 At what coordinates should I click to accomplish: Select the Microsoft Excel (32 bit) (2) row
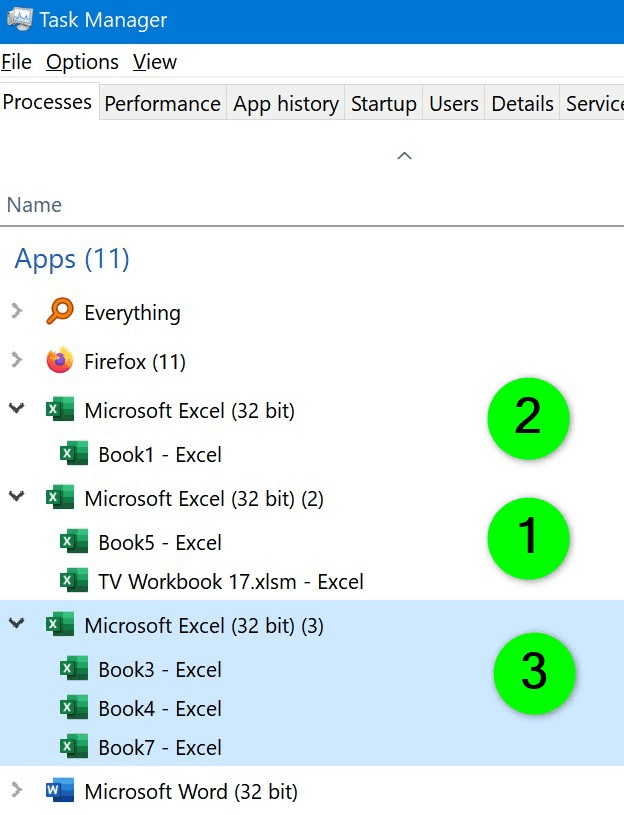tap(312, 498)
